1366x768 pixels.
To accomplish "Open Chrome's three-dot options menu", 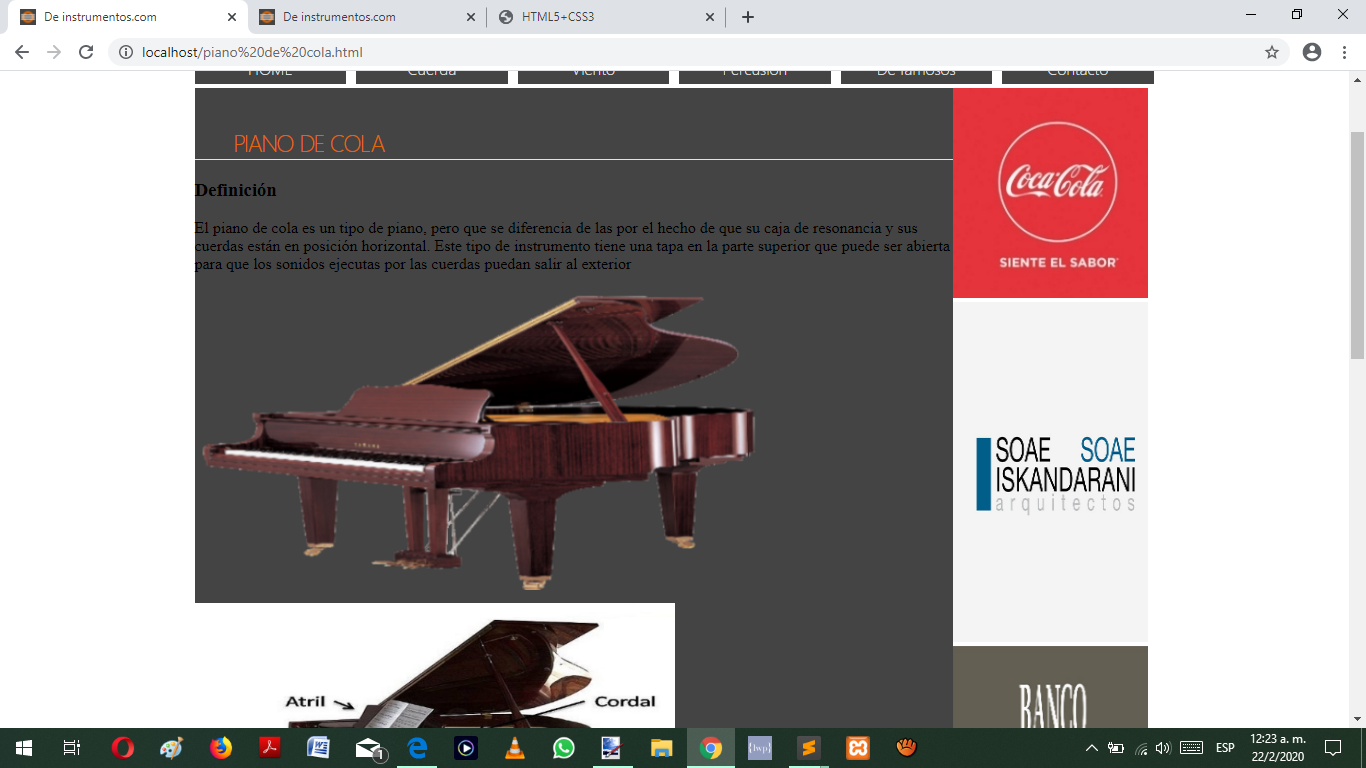I will [x=1345, y=52].
